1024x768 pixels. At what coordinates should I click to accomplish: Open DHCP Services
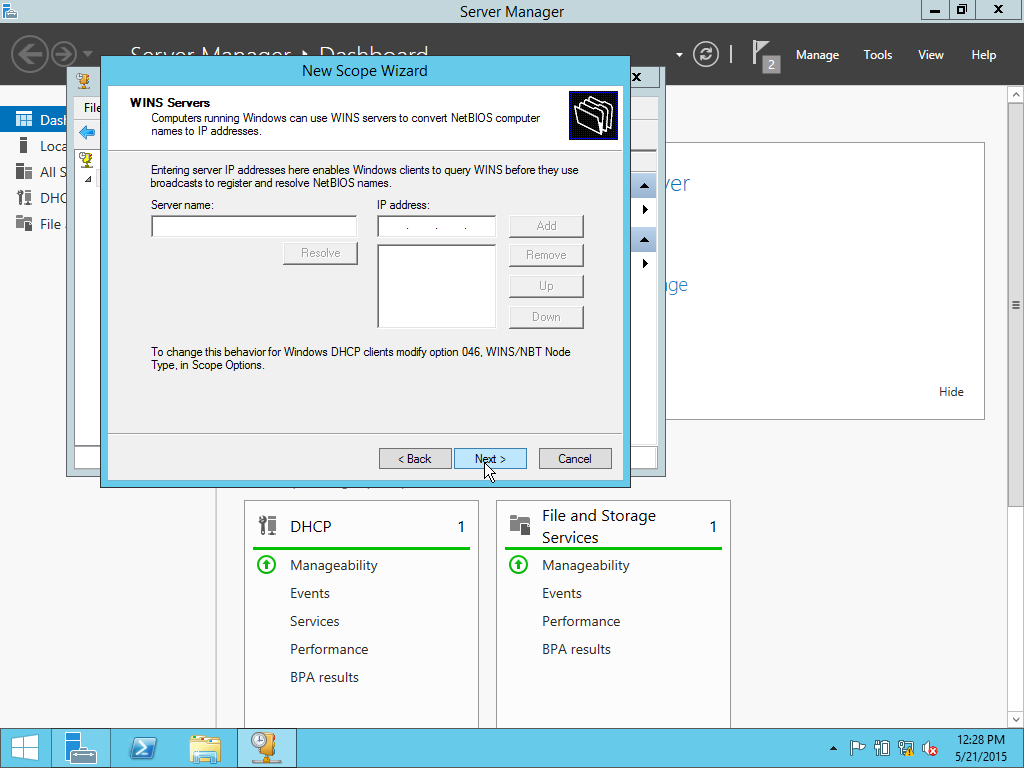(315, 621)
